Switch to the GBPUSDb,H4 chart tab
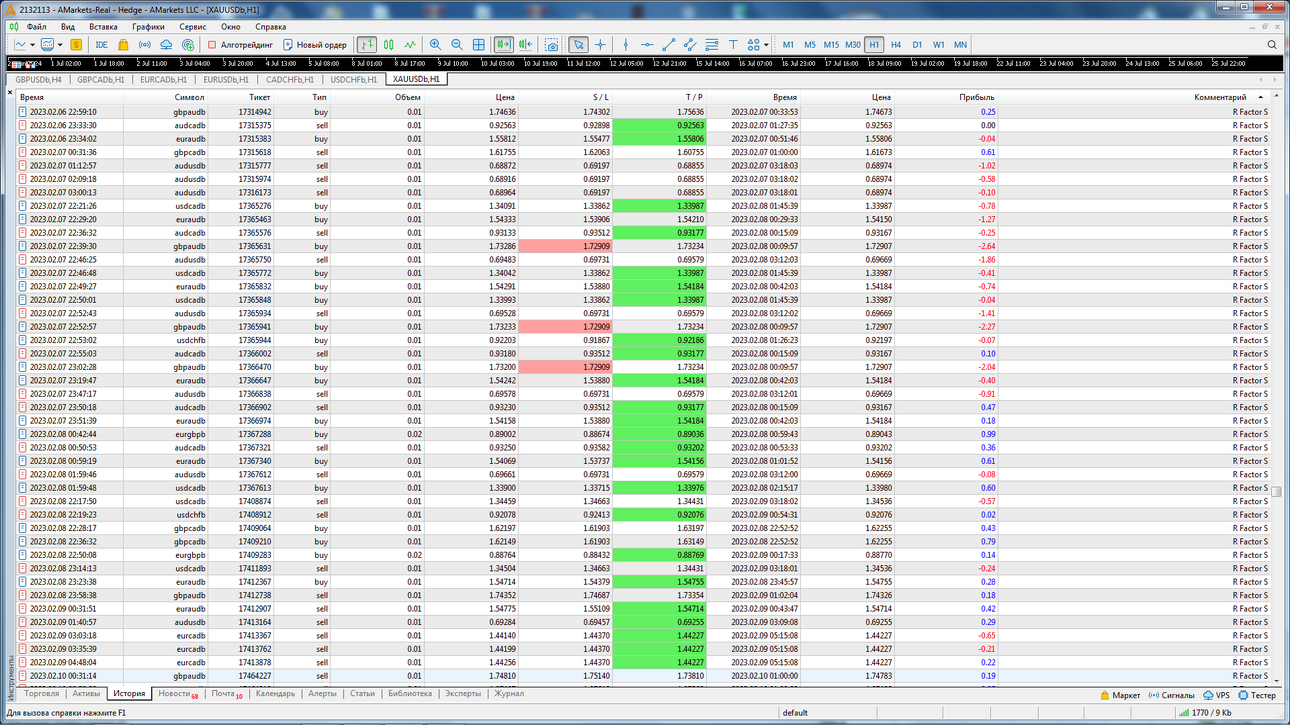Image resolution: width=1290 pixels, height=725 pixels. 38,79
